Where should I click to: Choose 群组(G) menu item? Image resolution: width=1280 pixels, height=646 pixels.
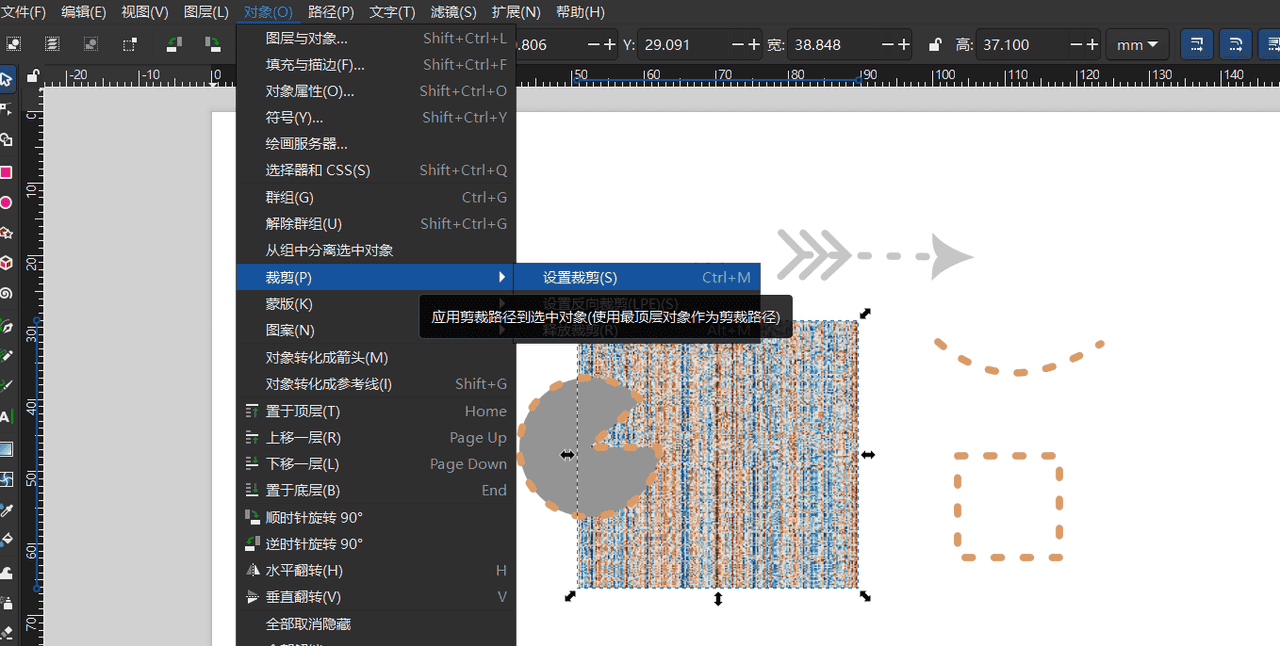pyautogui.click(x=375, y=198)
